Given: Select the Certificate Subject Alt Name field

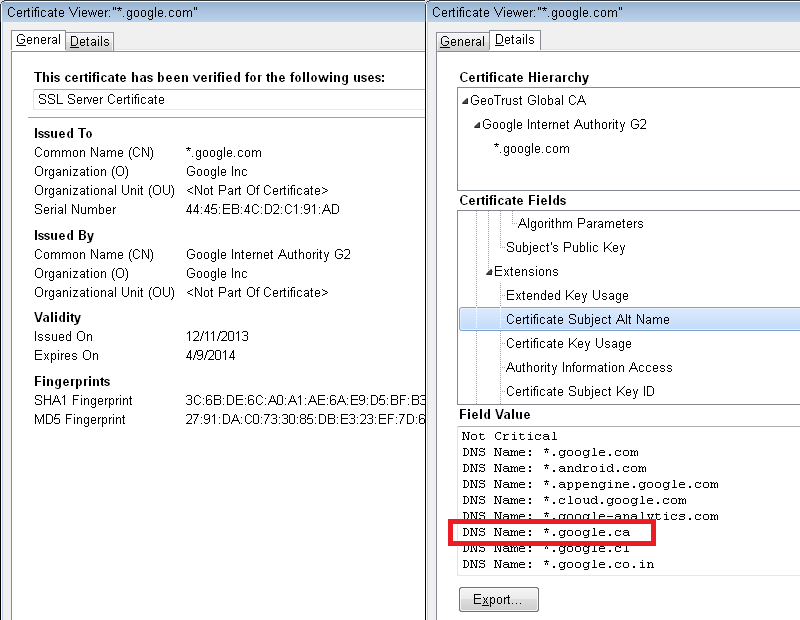Looking at the screenshot, I should [x=630, y=319].
